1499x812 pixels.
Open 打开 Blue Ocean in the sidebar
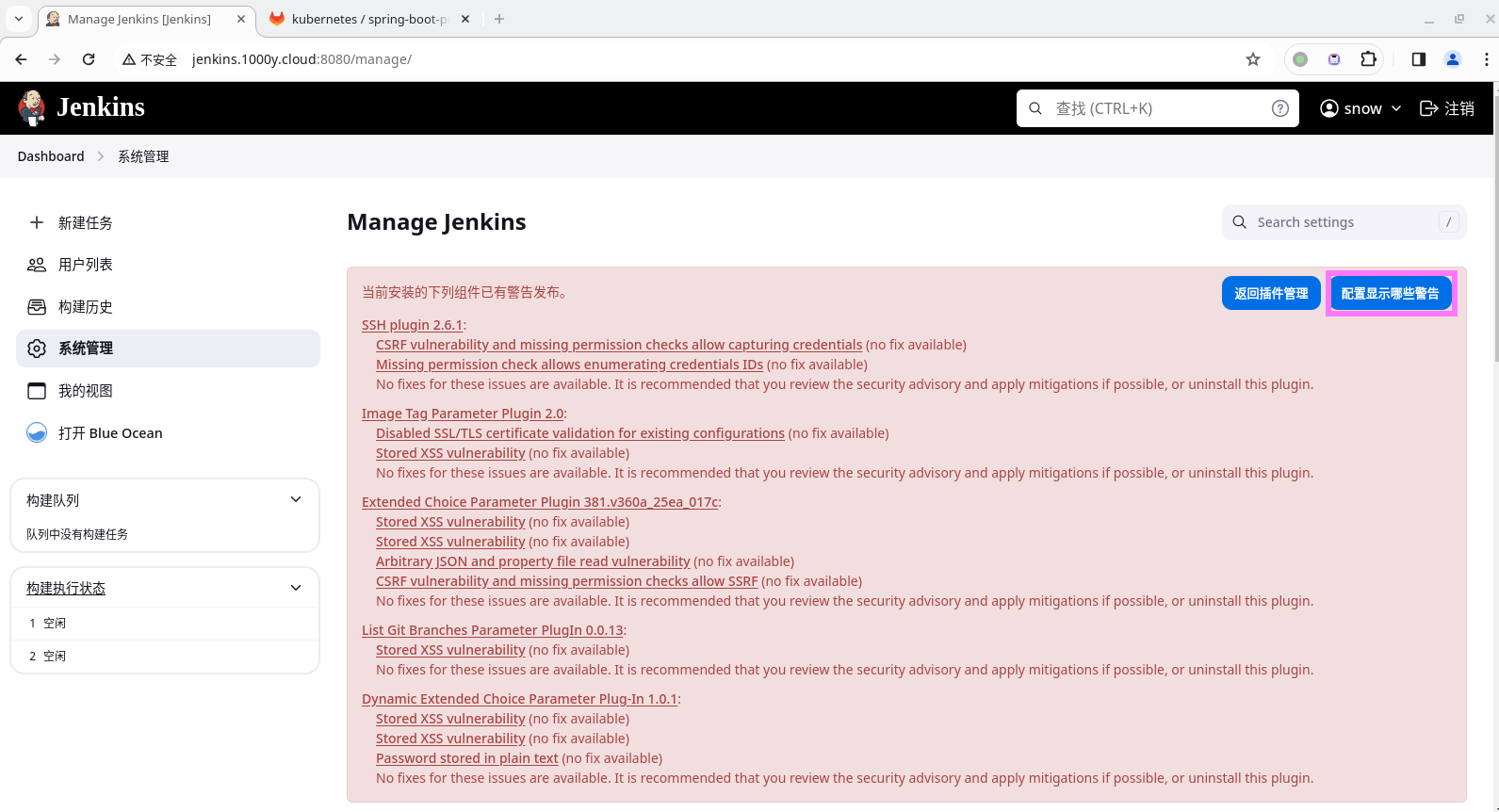(168, 433)
